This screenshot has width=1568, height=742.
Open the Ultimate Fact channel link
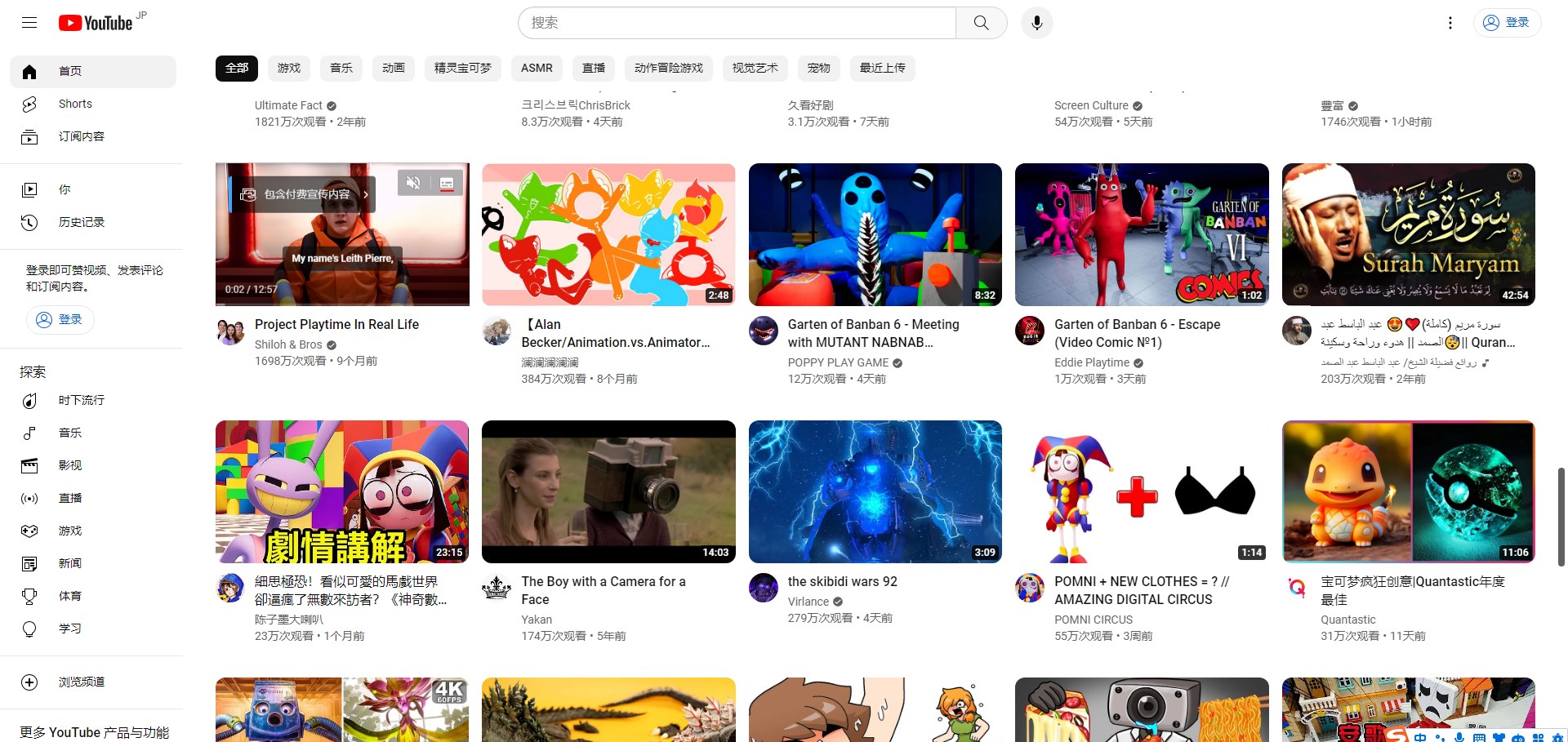click(x=288, y=105)
